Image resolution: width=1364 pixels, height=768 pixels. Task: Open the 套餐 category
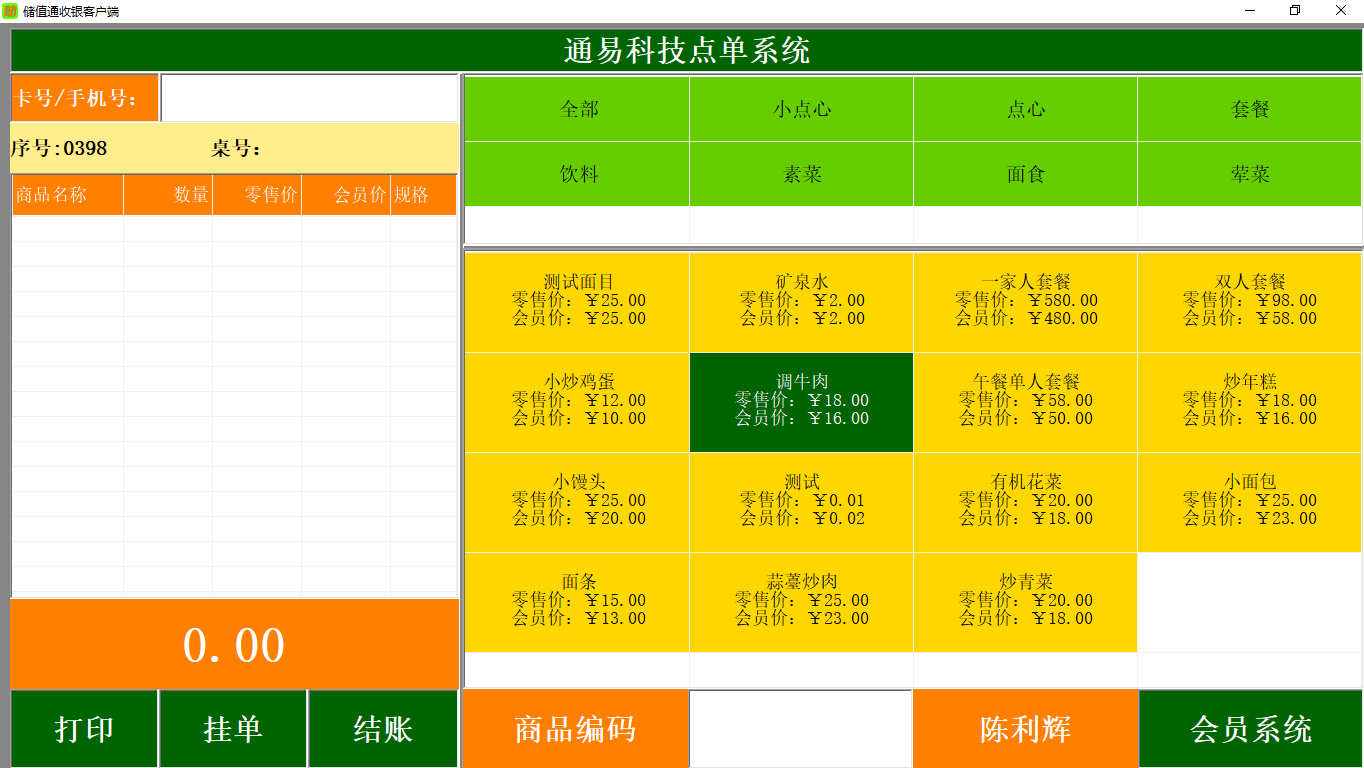click(1250, 109)
